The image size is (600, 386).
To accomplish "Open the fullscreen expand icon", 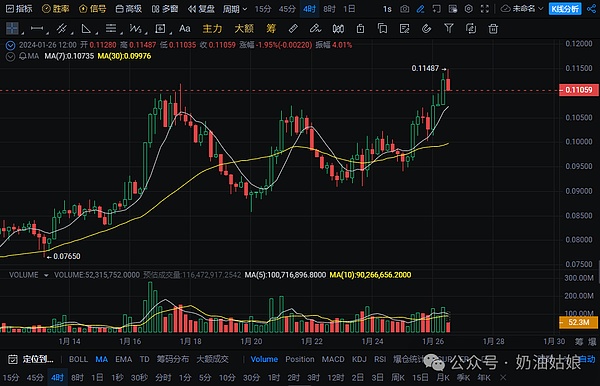I will click(485, 9).
